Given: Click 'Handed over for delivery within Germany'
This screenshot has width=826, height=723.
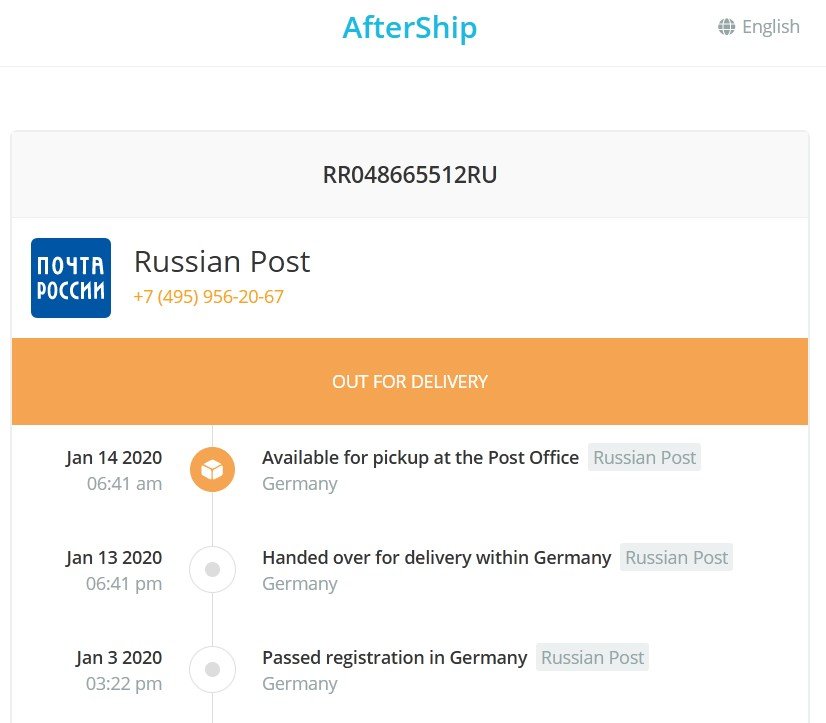Looking at the screenshot, I should coord(436,557).
